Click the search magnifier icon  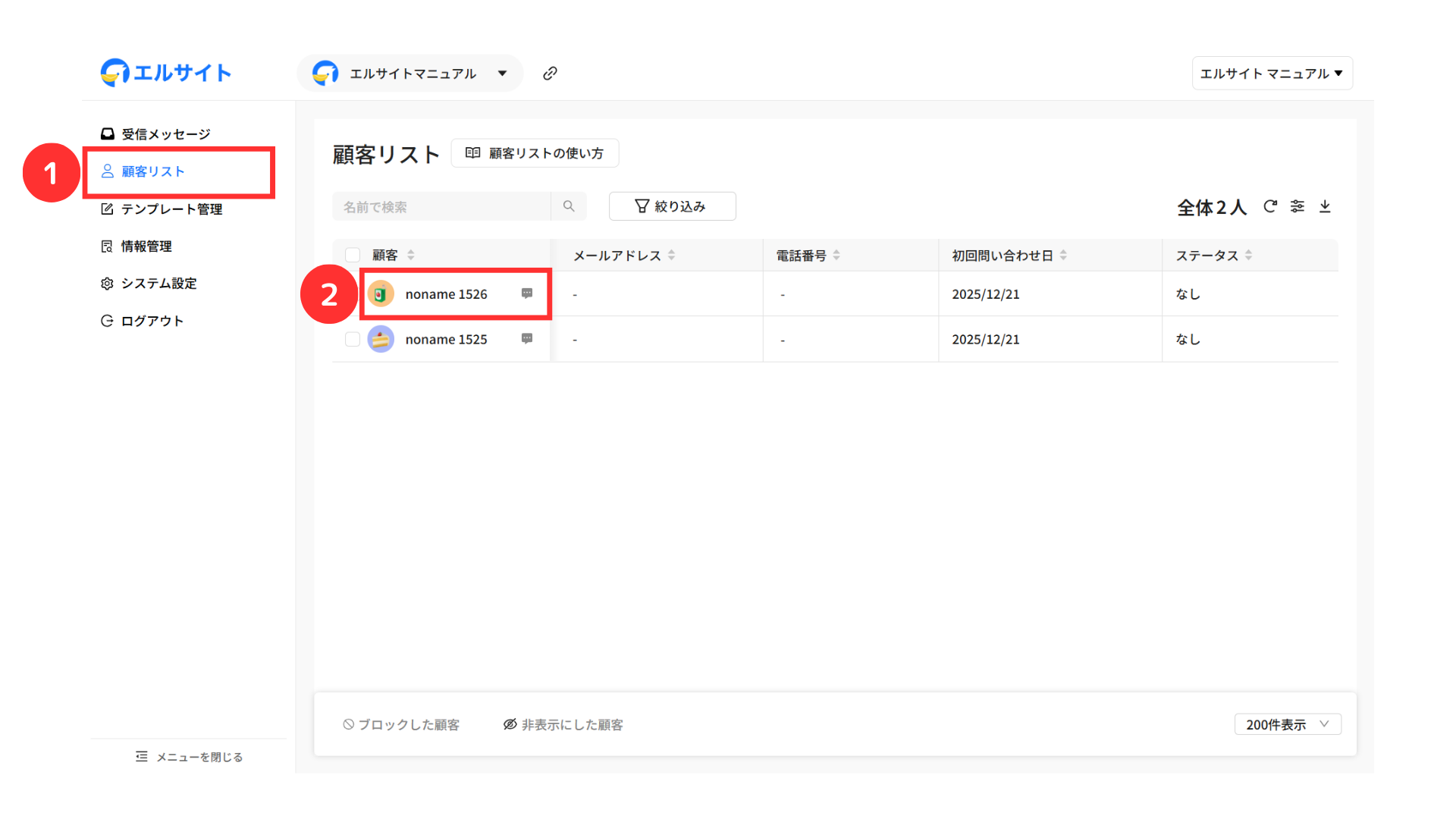tap(569, 206)
